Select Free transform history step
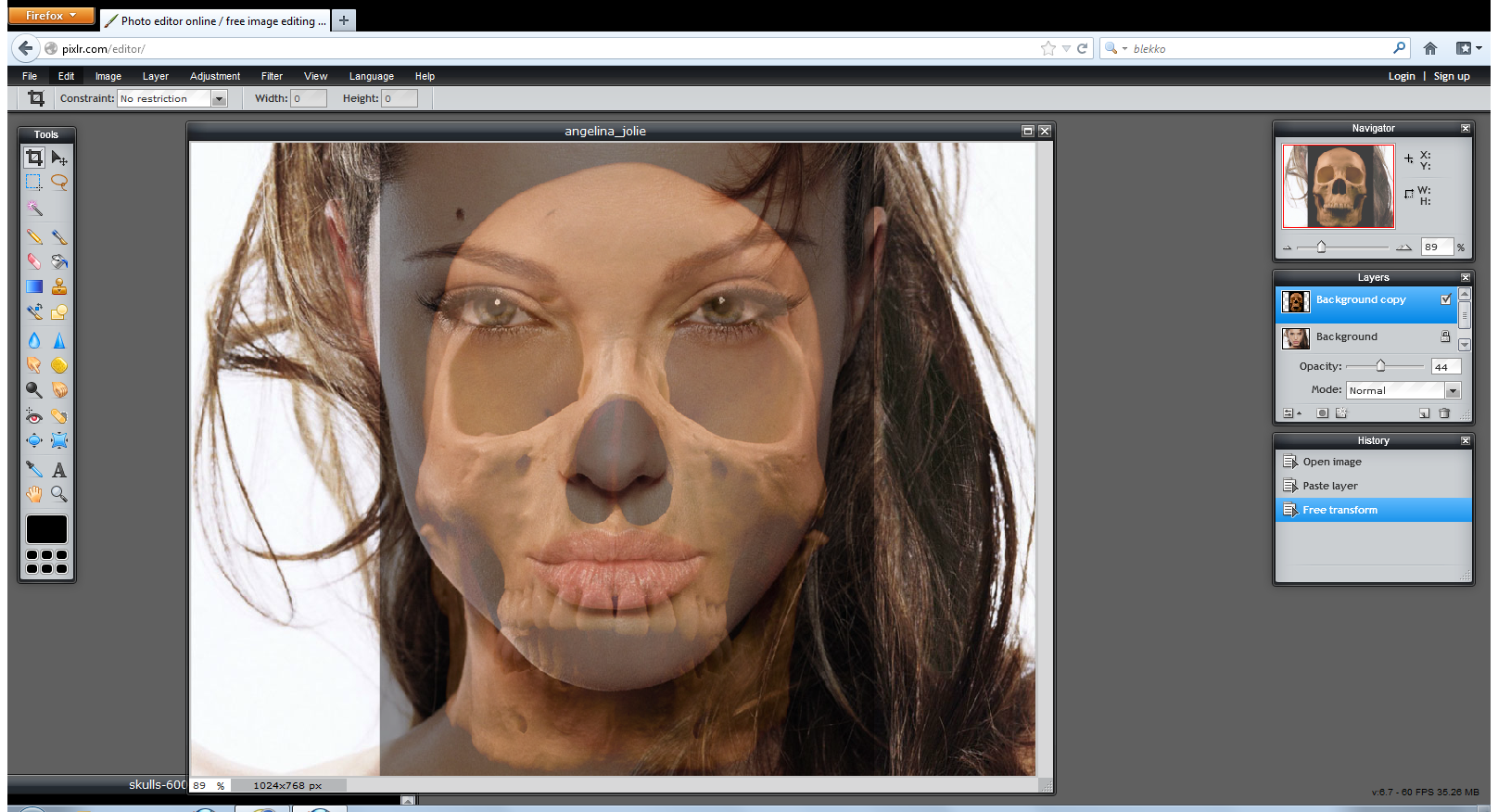 tap(1374, 510)
